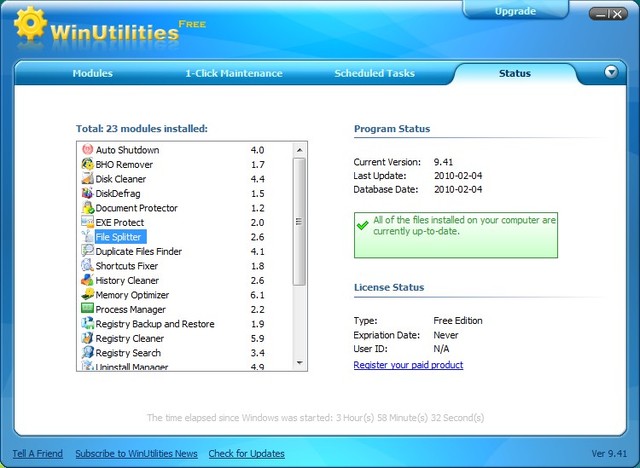Click the Auto Shutdown module icon

pos(87,149)
